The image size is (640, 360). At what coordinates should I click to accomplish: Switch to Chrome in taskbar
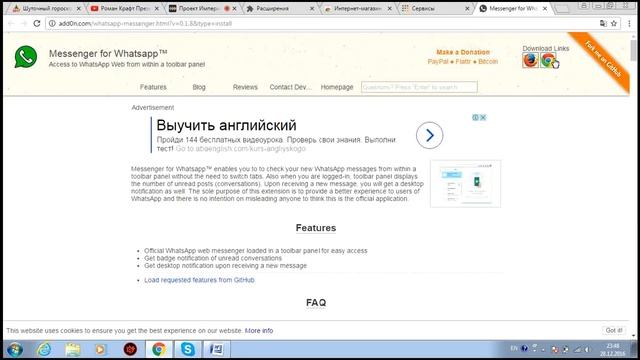click(x=159, y=349)
